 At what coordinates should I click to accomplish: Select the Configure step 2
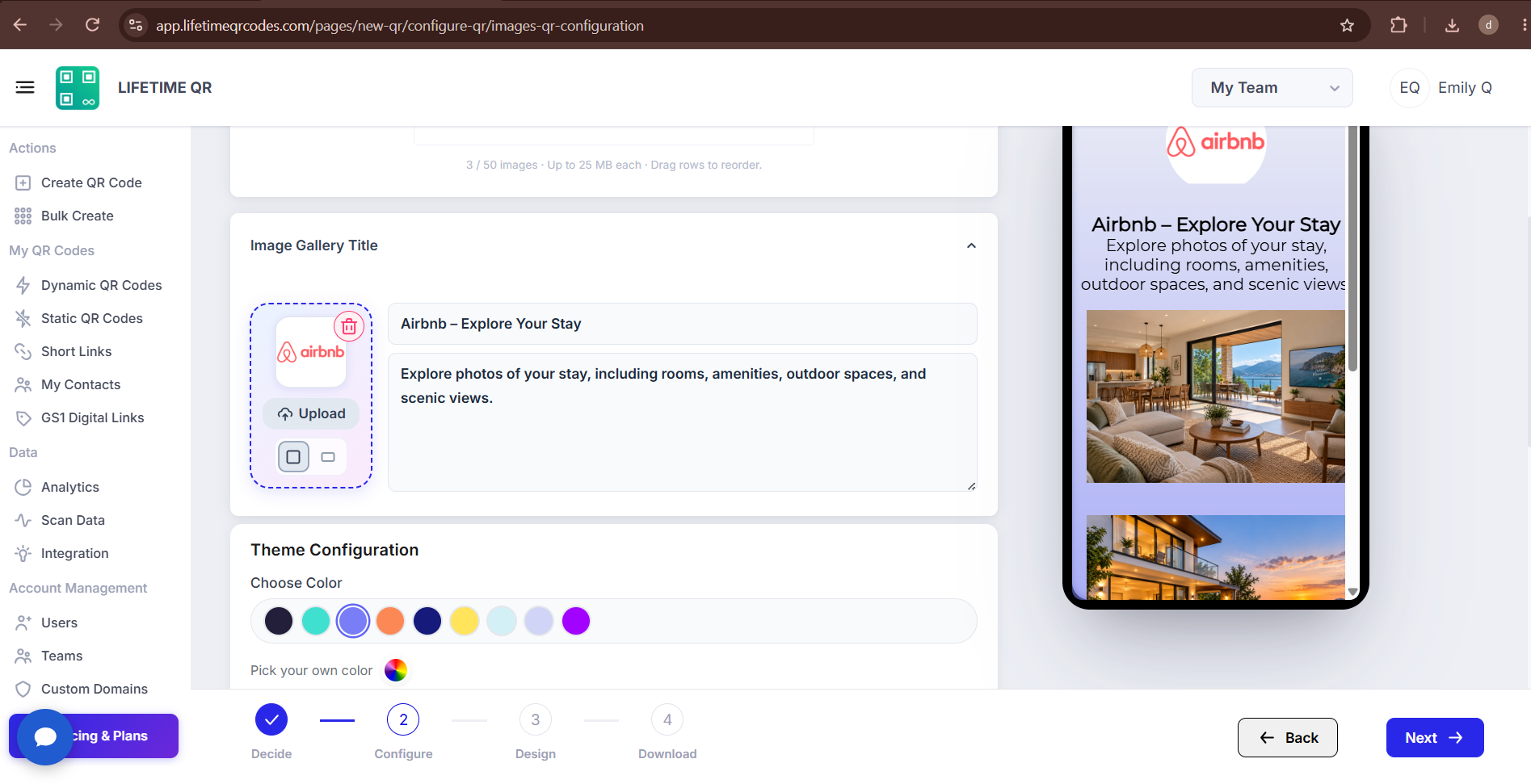tap(403, 719)
